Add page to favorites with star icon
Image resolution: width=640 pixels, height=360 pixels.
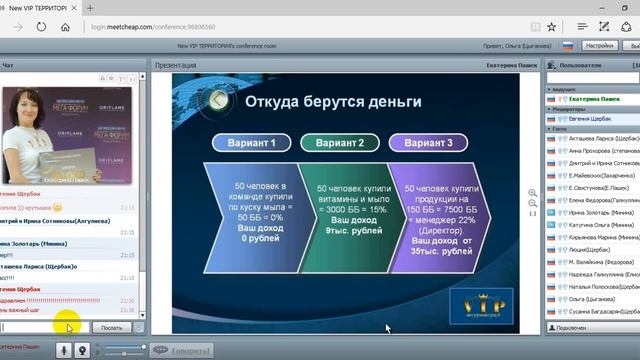(x=552, y=27)
